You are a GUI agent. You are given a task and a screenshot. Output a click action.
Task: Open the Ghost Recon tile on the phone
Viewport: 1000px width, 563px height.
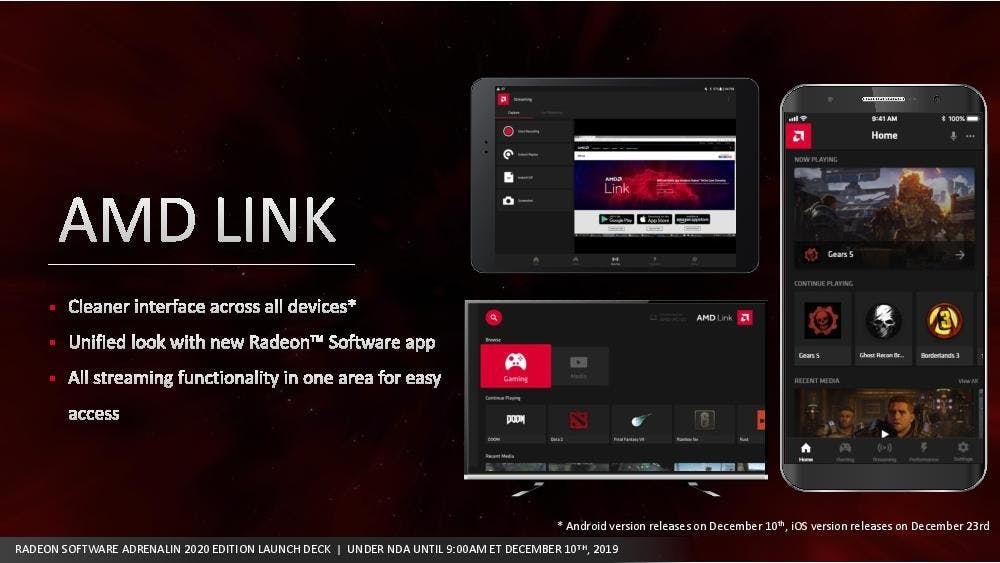coord(883,328)
